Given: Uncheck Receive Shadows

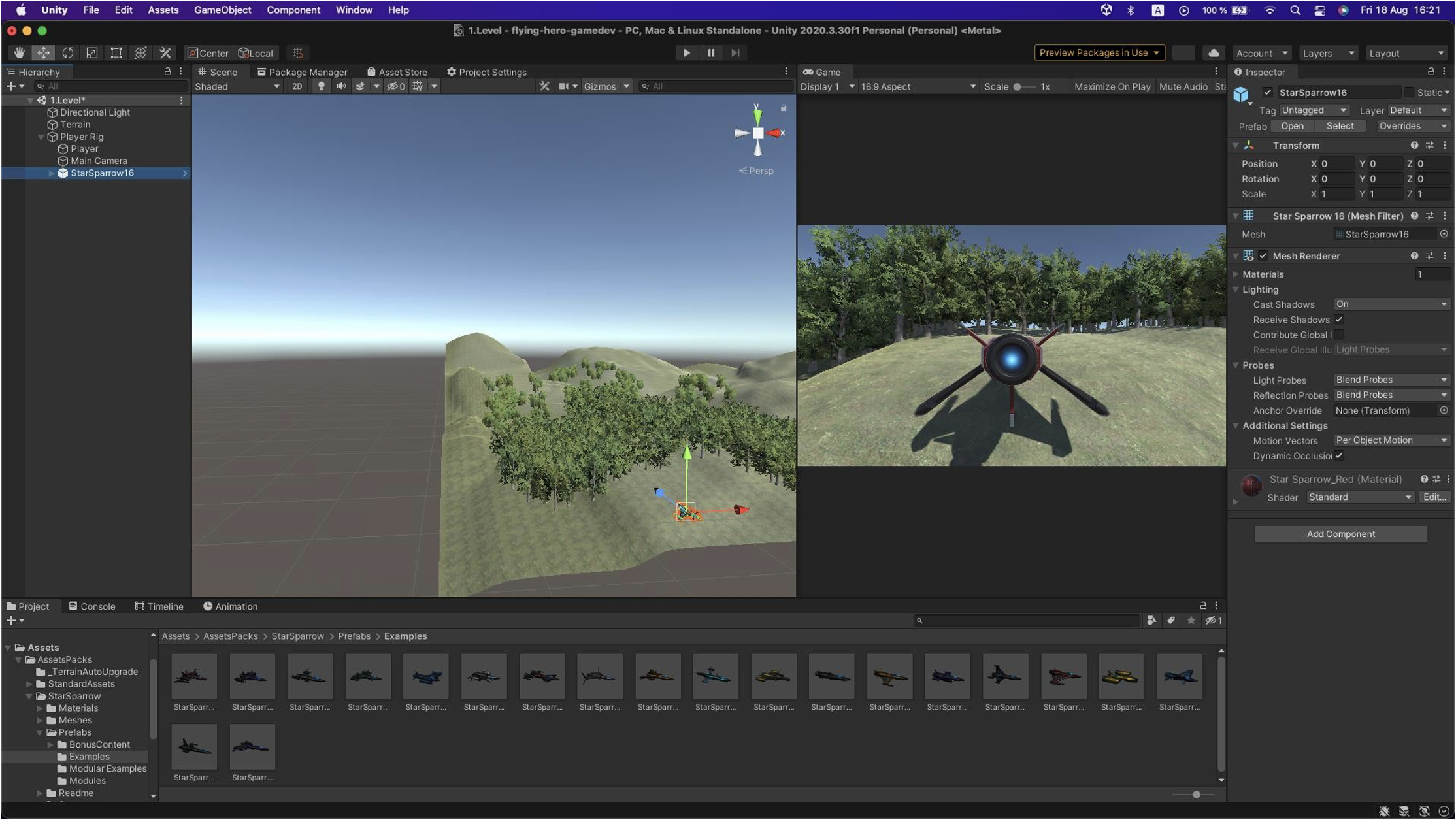Looking at the screenshot, I should 1339,320.
